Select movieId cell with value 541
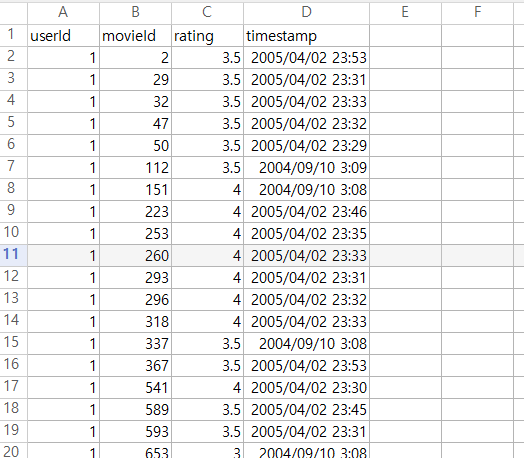The image size is (524, 458). [x=135, y=388]
